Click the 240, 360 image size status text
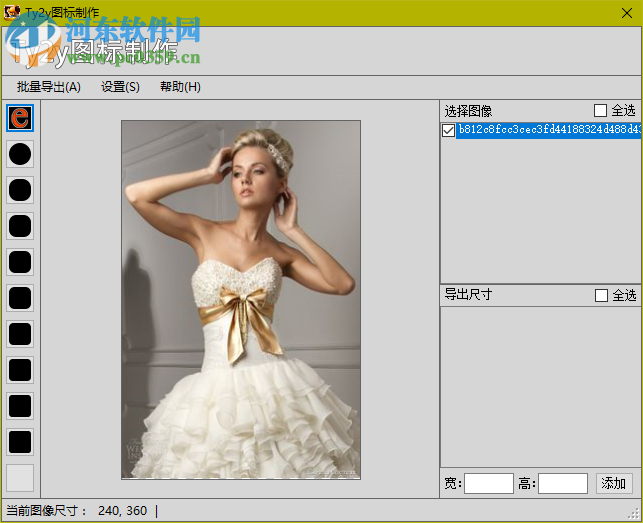This screenshot has height=523, width=643. 122,511
